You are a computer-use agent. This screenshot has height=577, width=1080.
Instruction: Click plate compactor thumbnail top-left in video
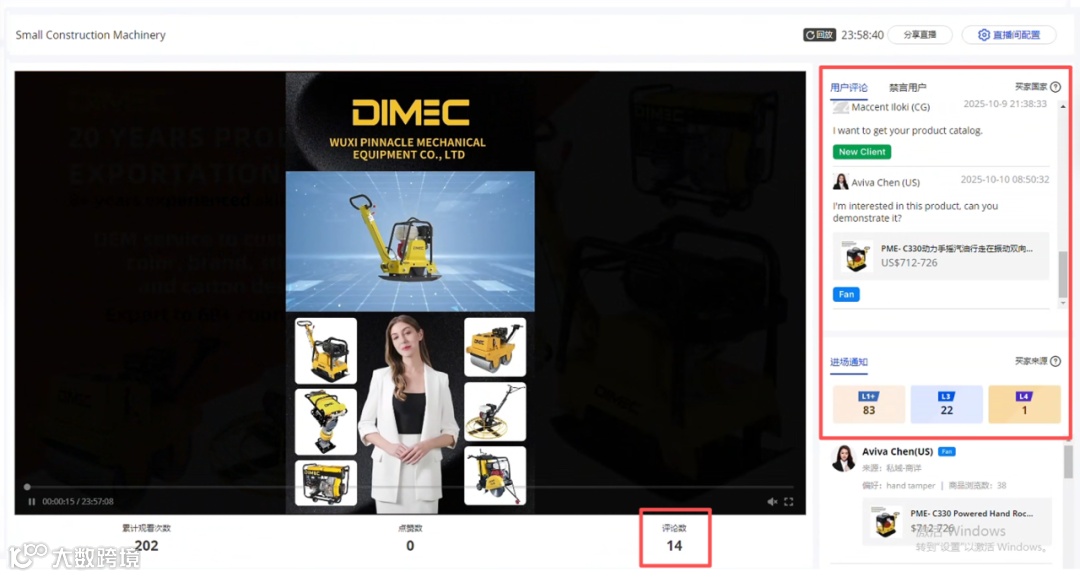point(326,350)
